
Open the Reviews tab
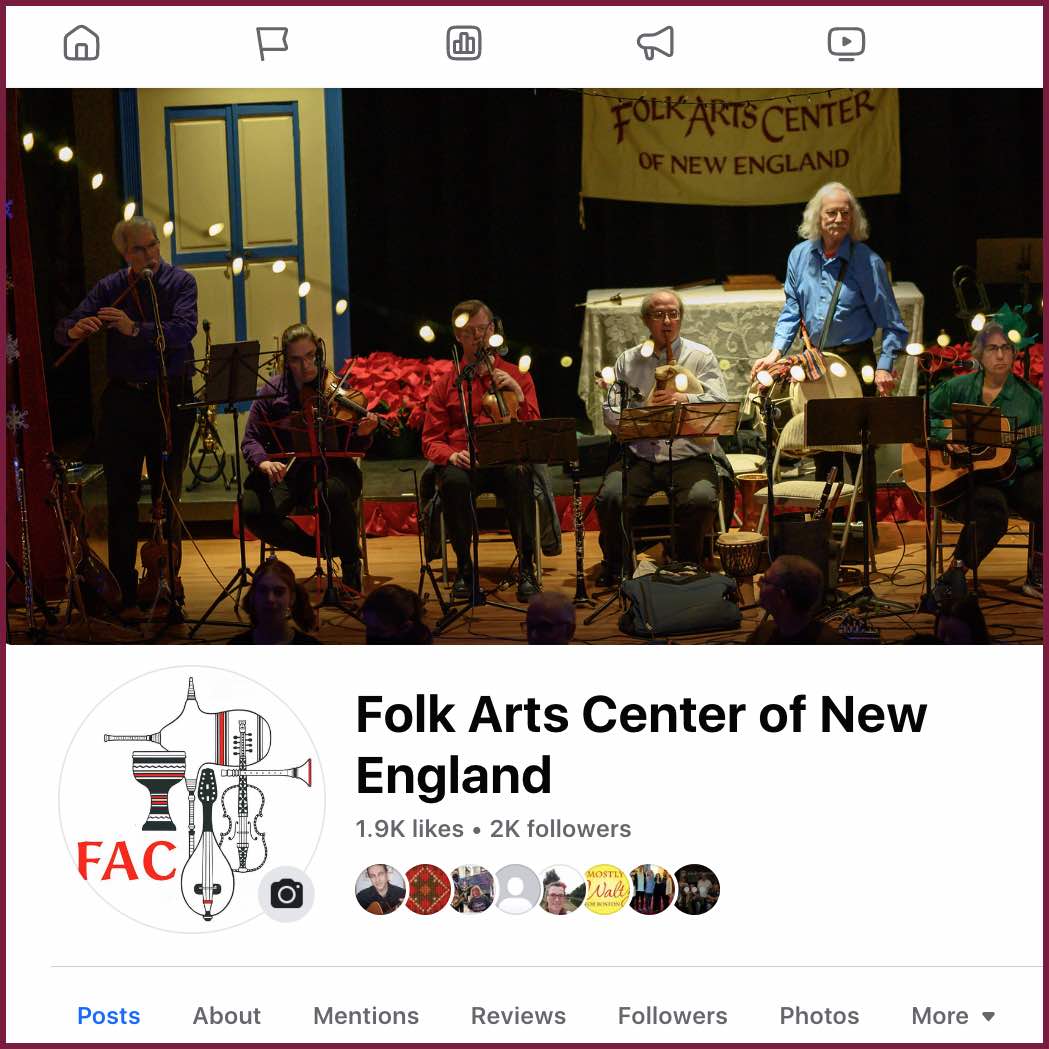tap(518, 1016)
